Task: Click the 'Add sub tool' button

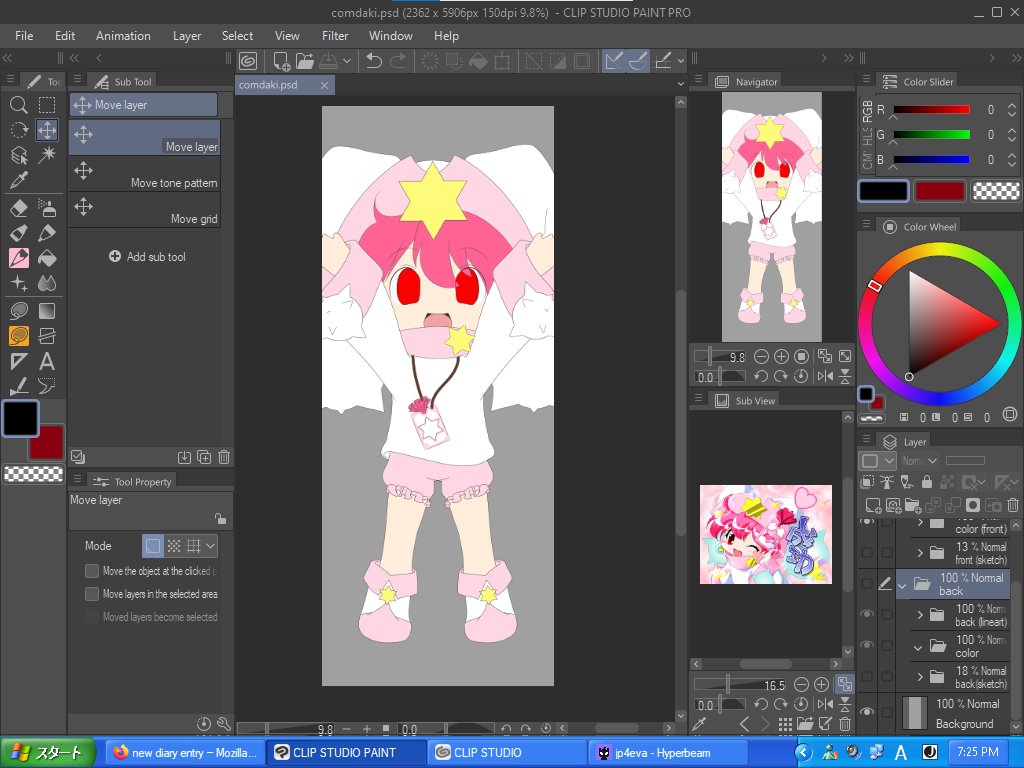Action: (147, 257)
